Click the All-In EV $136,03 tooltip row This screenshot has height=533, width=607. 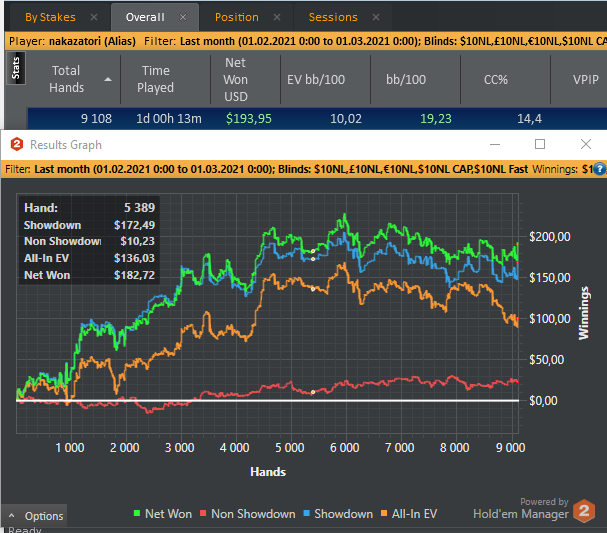(x=89, y=258)
